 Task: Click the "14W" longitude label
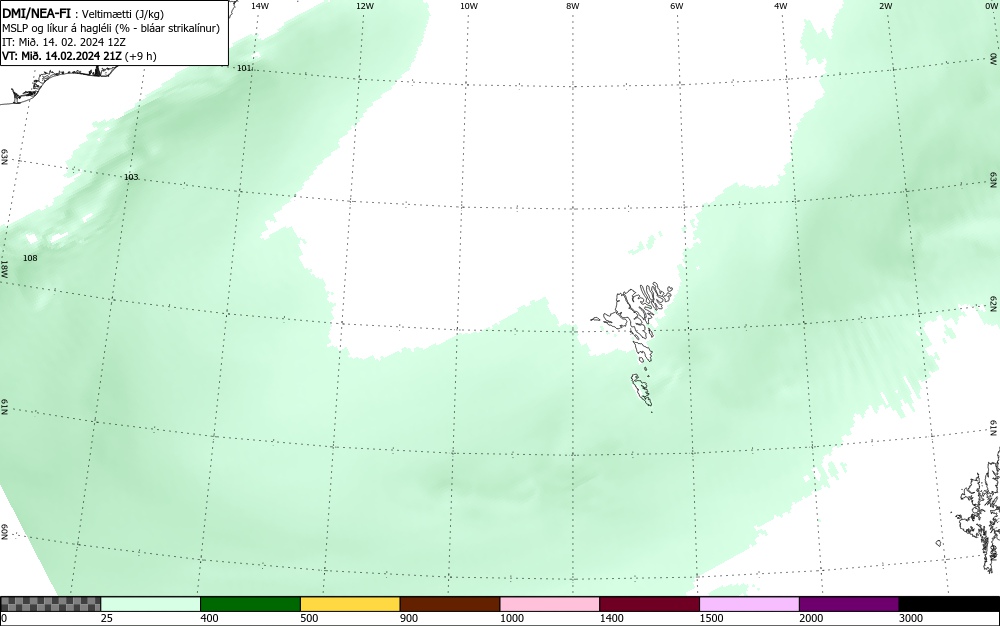pos(260,6)
